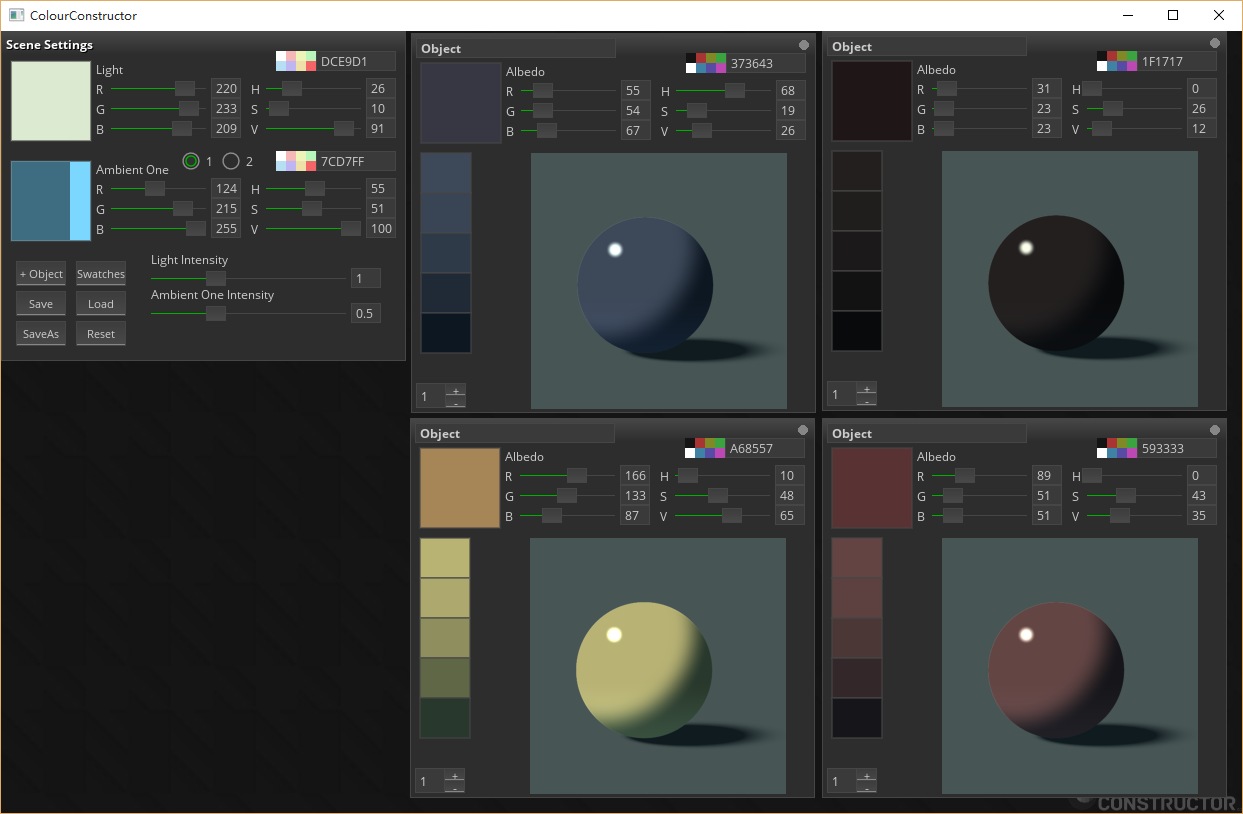Image resolution: width=1243 pixels, height=814 pixels.
Task: Click the hex input field showing A68557
Action: pyautogui.click(x=765, y=448)
